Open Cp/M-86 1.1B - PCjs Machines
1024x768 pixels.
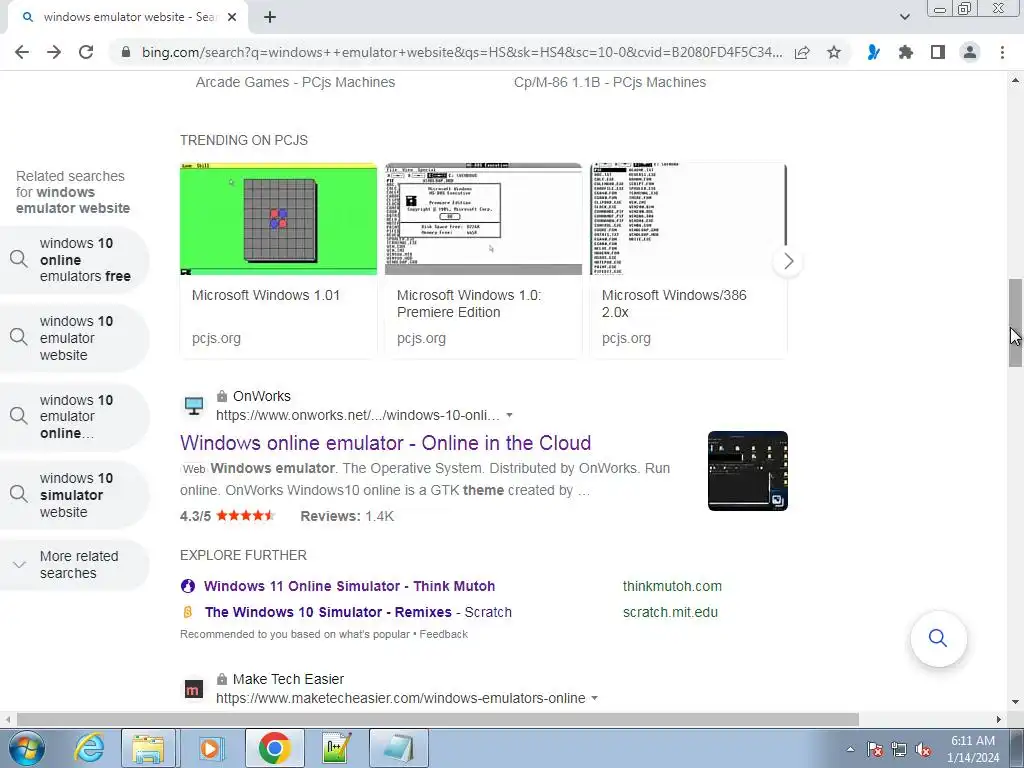tap(610, 82)
